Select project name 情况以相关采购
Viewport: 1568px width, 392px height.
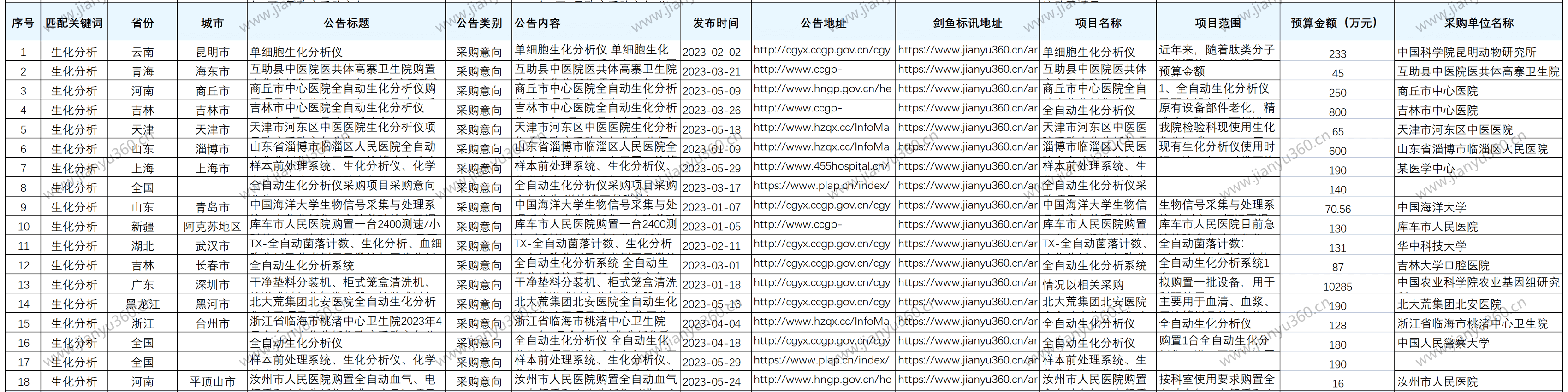click(1083, 285)
